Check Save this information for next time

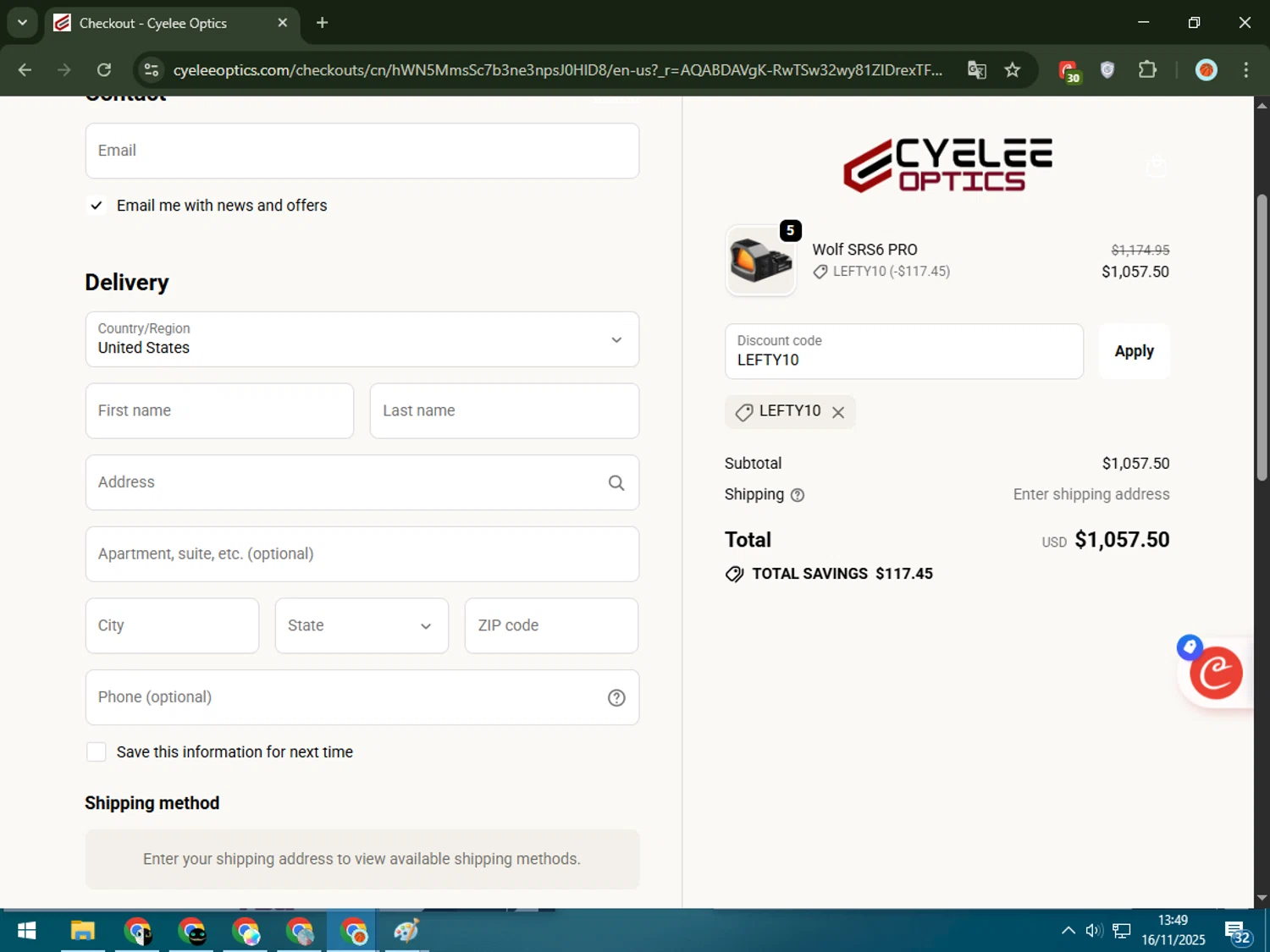pos(97,752)
